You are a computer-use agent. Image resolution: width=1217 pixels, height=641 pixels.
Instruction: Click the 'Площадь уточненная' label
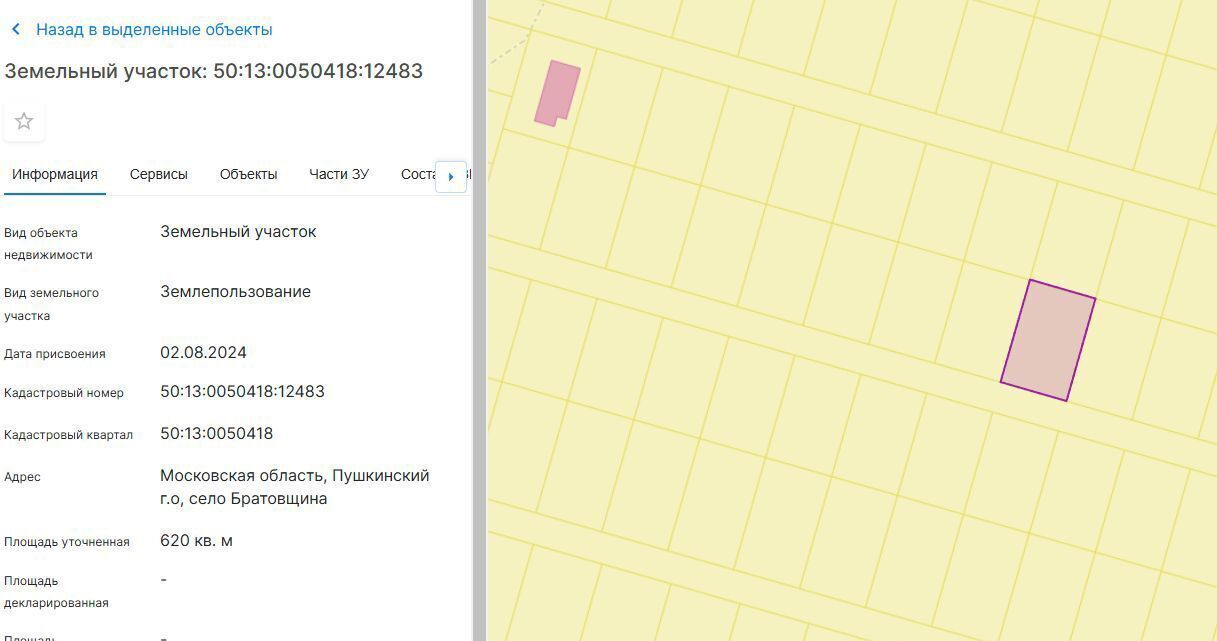(x=67, y=542)
